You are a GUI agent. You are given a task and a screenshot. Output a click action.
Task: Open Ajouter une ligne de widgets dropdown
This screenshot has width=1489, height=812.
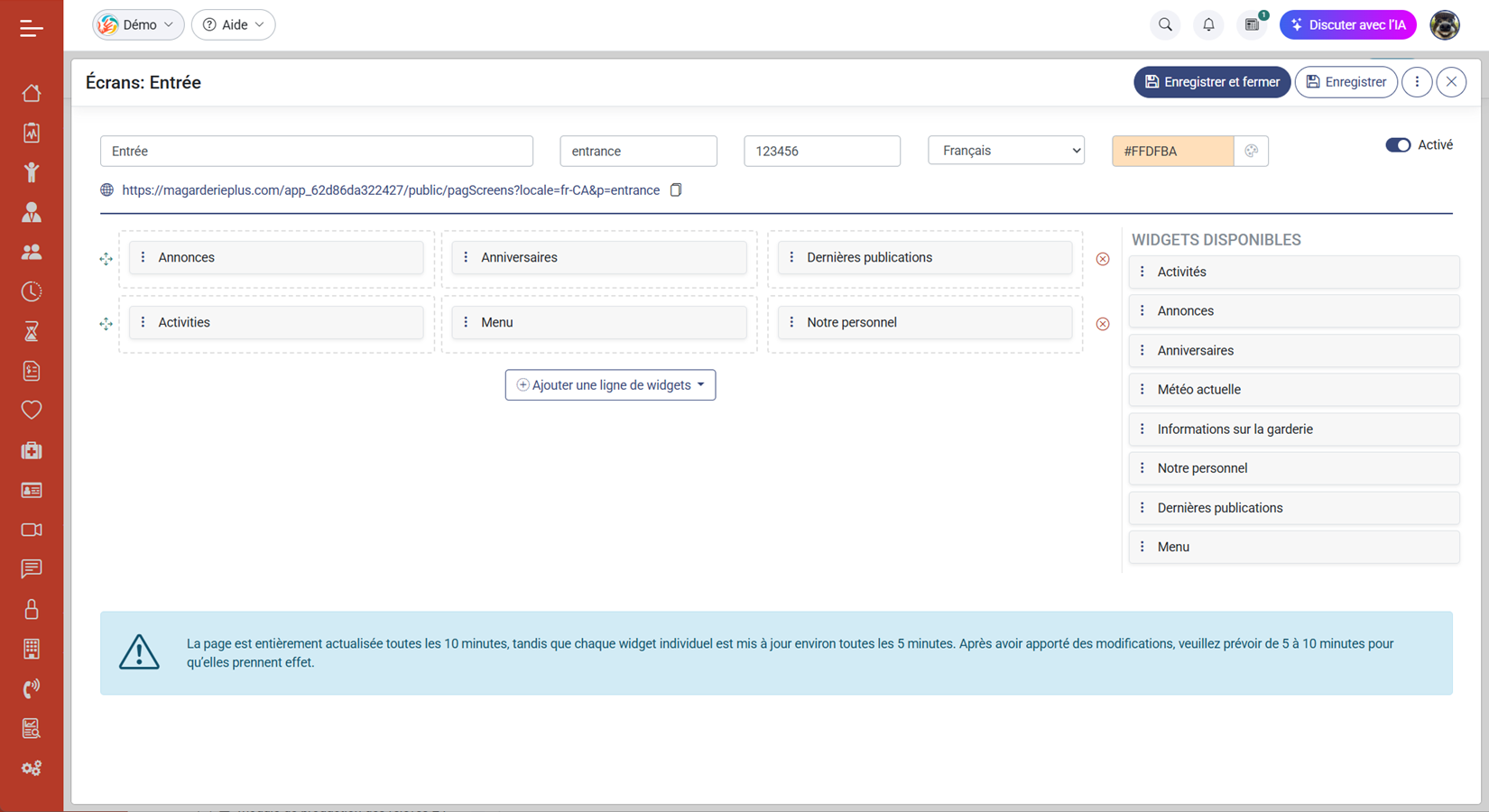(x=610, y=385)
